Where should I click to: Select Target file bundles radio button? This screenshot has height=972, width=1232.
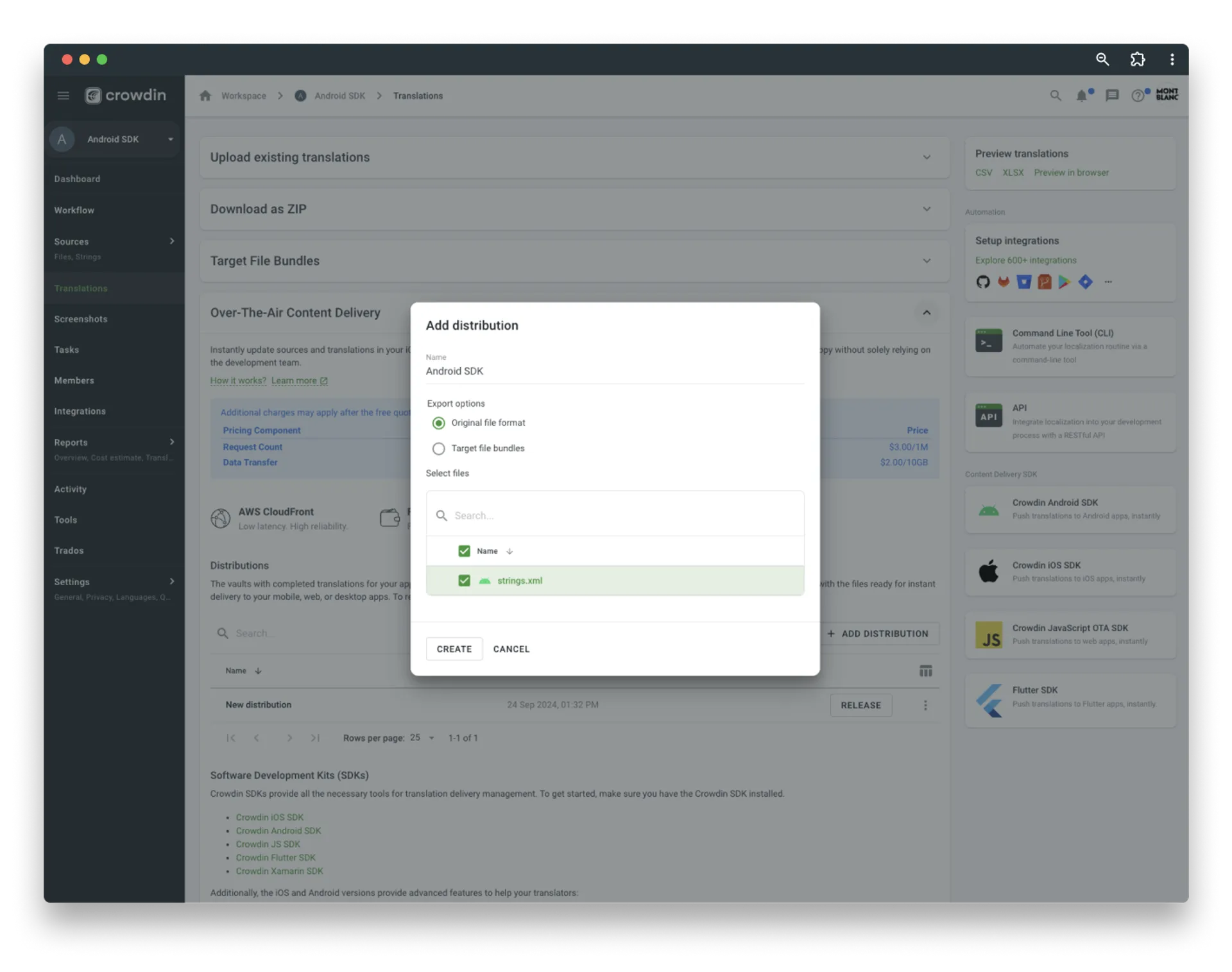pyautogui.click(x=438, y=447)
